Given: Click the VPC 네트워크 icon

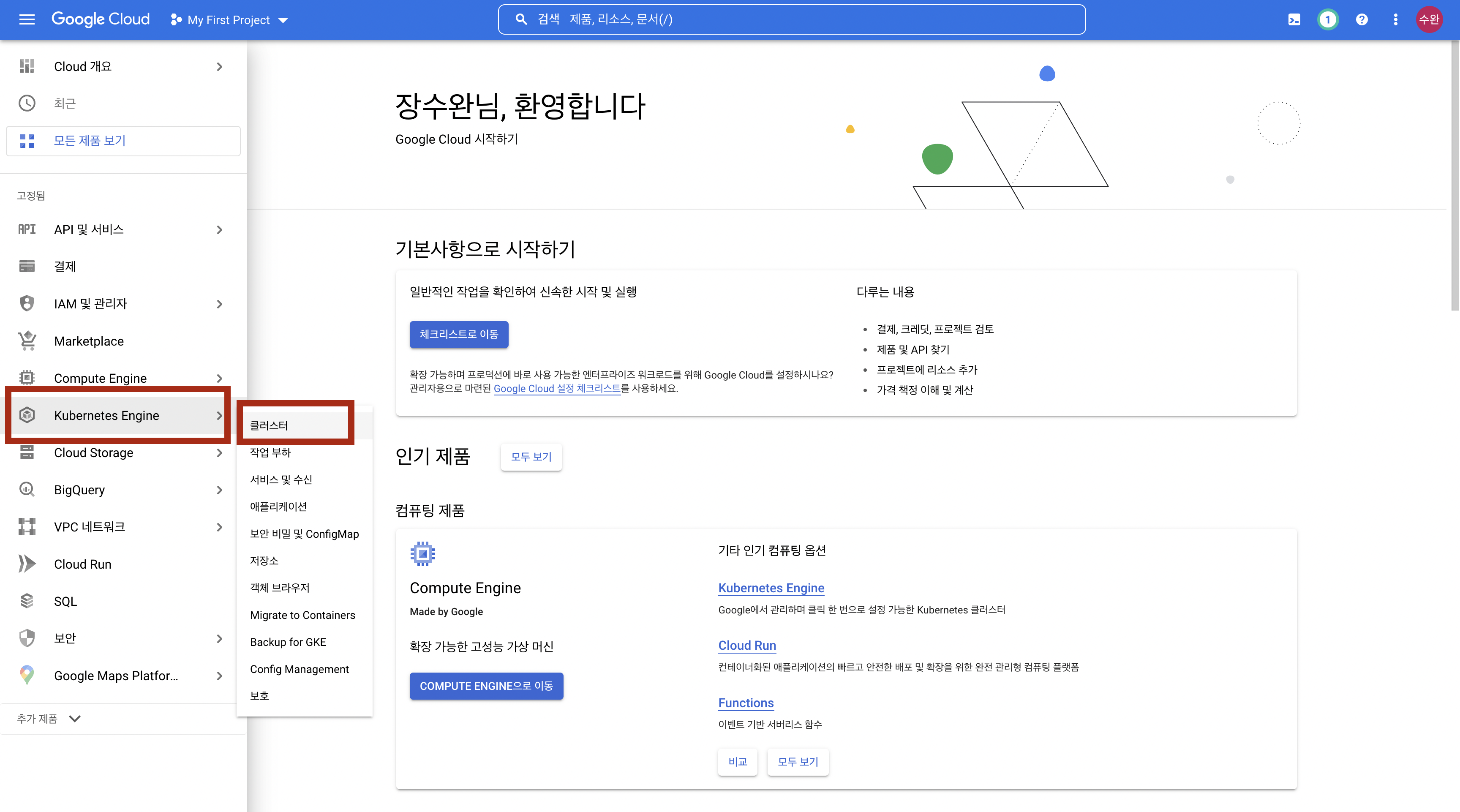Looking at the screenshot, I should [x=27, y=526].
